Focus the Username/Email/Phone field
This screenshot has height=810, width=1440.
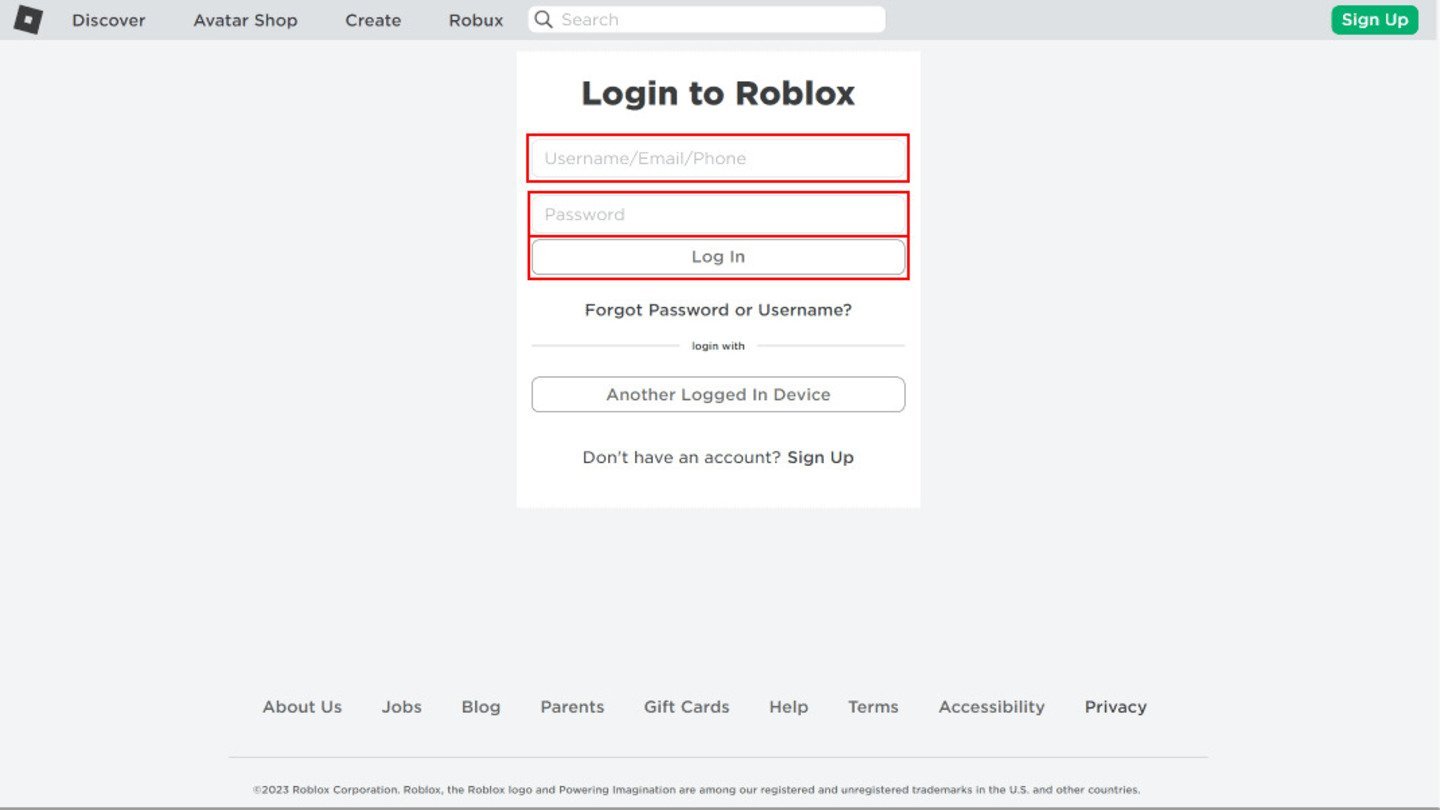pos(718,158)
